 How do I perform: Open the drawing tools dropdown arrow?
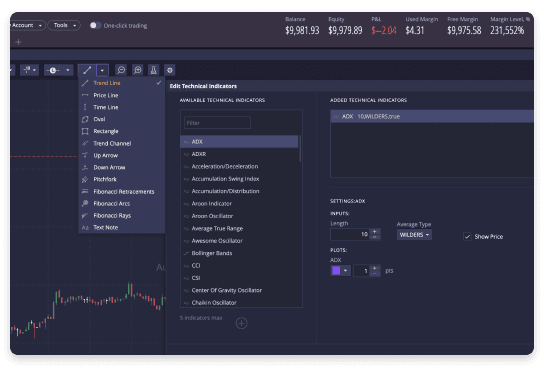pyautogui.click(x=102, y=70)
